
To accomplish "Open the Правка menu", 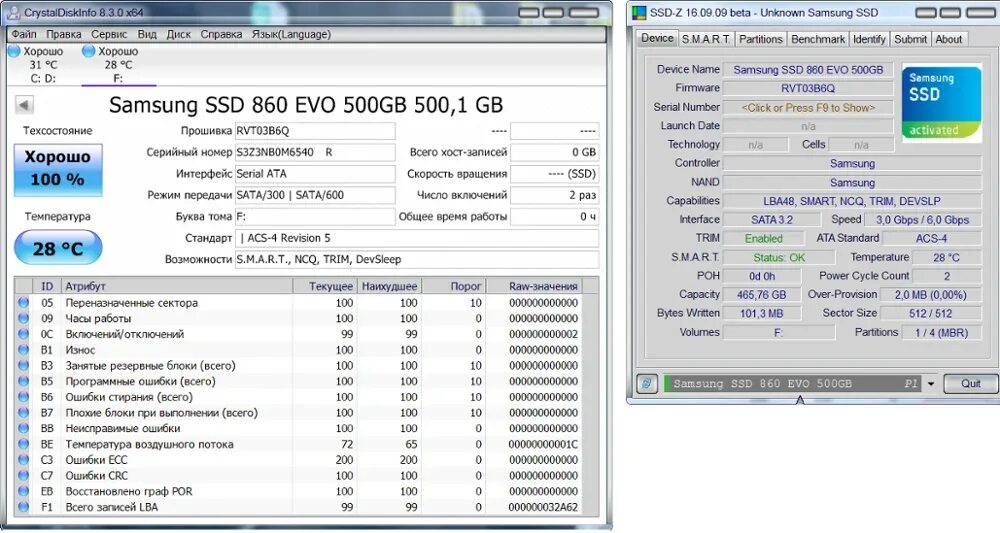I will [63, 34].
